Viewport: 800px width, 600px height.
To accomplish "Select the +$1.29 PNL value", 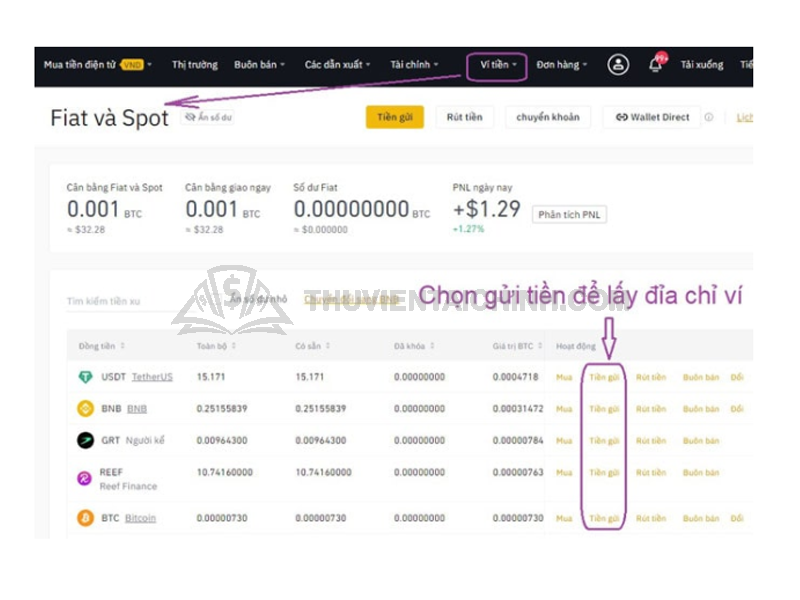I will pos(487,209).
